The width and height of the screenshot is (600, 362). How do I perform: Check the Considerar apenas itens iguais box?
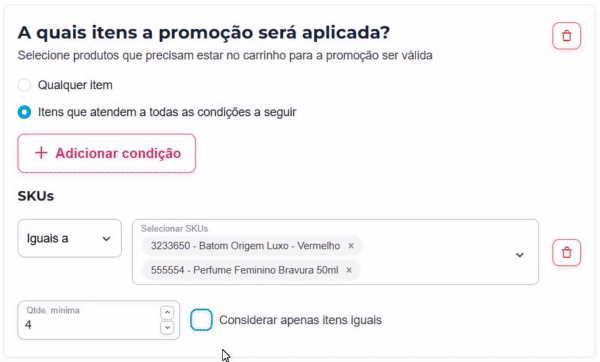pyautogui.click(x=201, y=320)
